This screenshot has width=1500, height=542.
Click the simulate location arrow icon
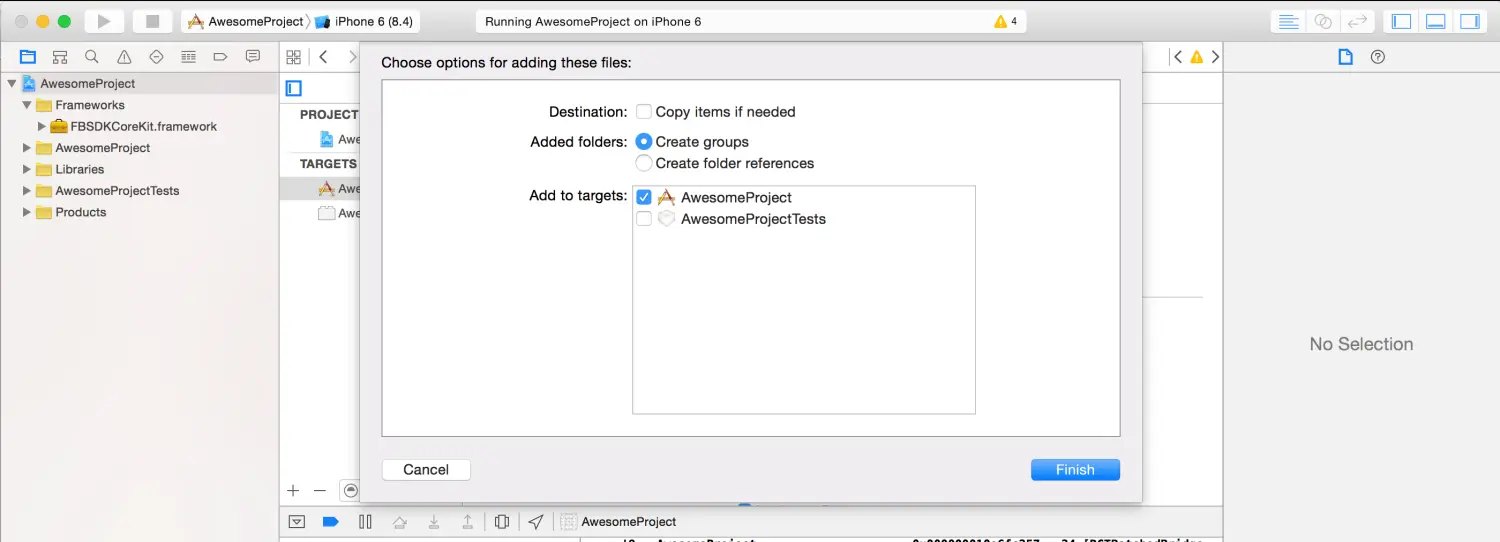point(536,522)
